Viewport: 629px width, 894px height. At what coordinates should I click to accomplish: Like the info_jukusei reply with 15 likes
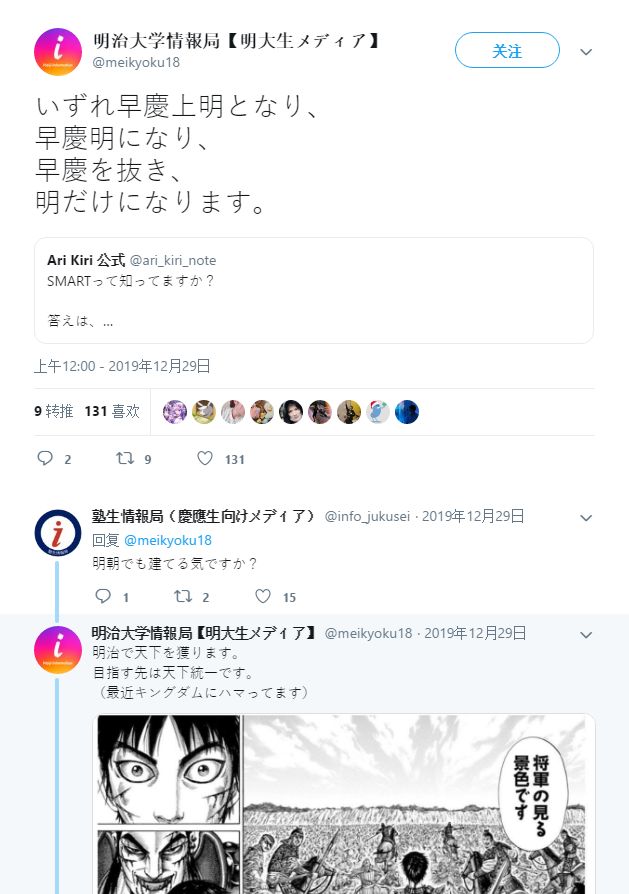pos(263,596)
